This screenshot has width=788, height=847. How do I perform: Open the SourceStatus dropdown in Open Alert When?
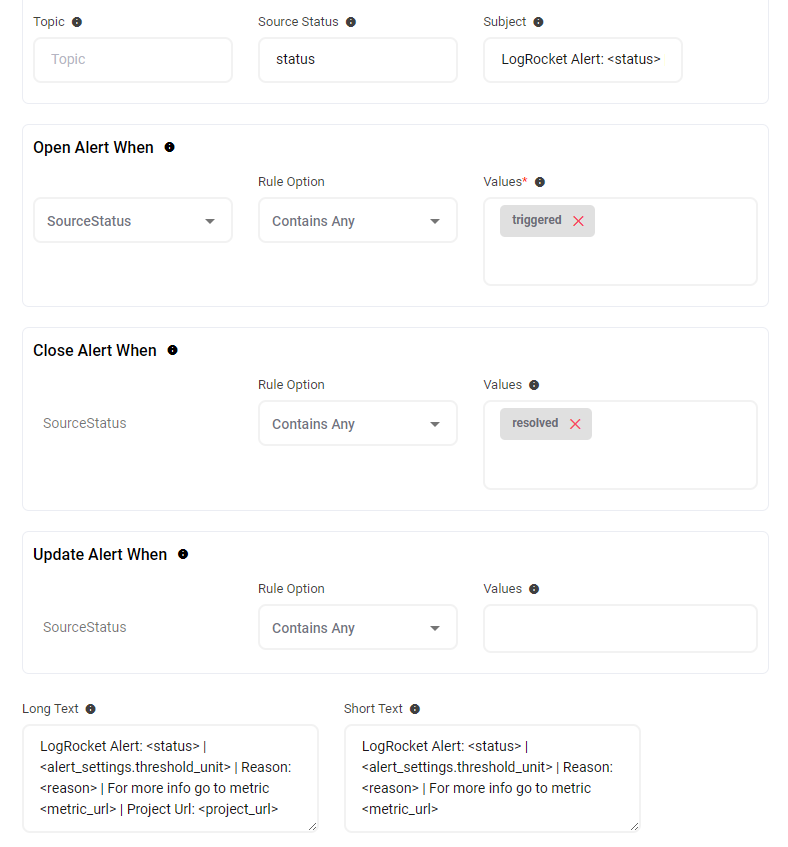point(132,221)
